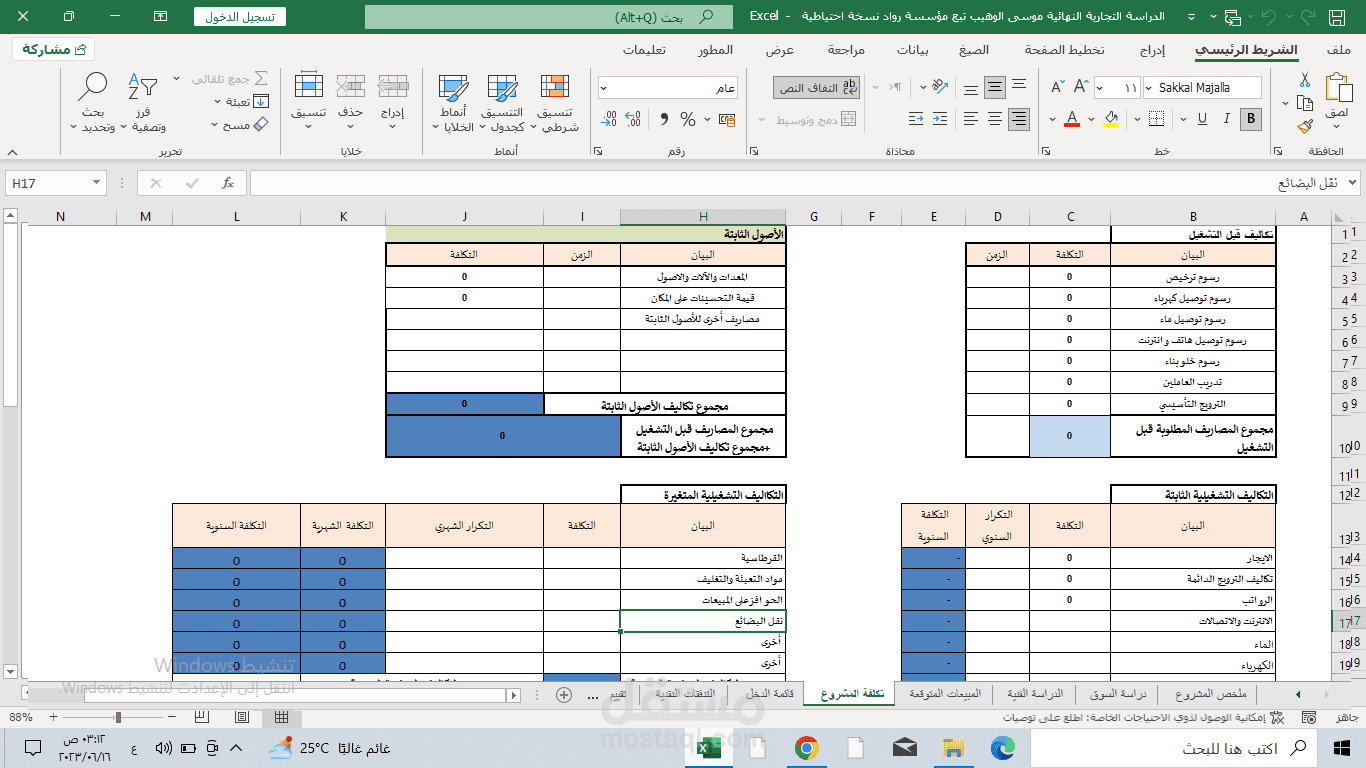The height and width of the screenshot is (768, 1366).
Task: Toggle middle vertical alignment
Action: tap(994, 88)
